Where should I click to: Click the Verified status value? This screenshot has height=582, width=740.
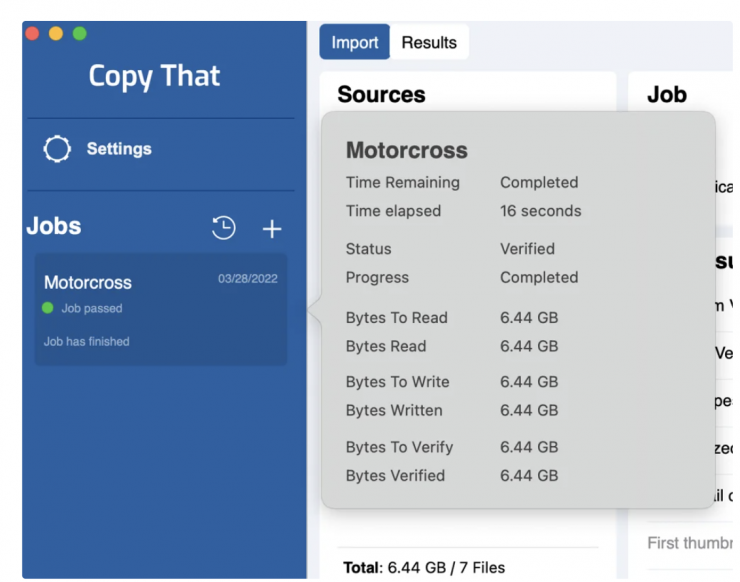click(x=527, y=249)
